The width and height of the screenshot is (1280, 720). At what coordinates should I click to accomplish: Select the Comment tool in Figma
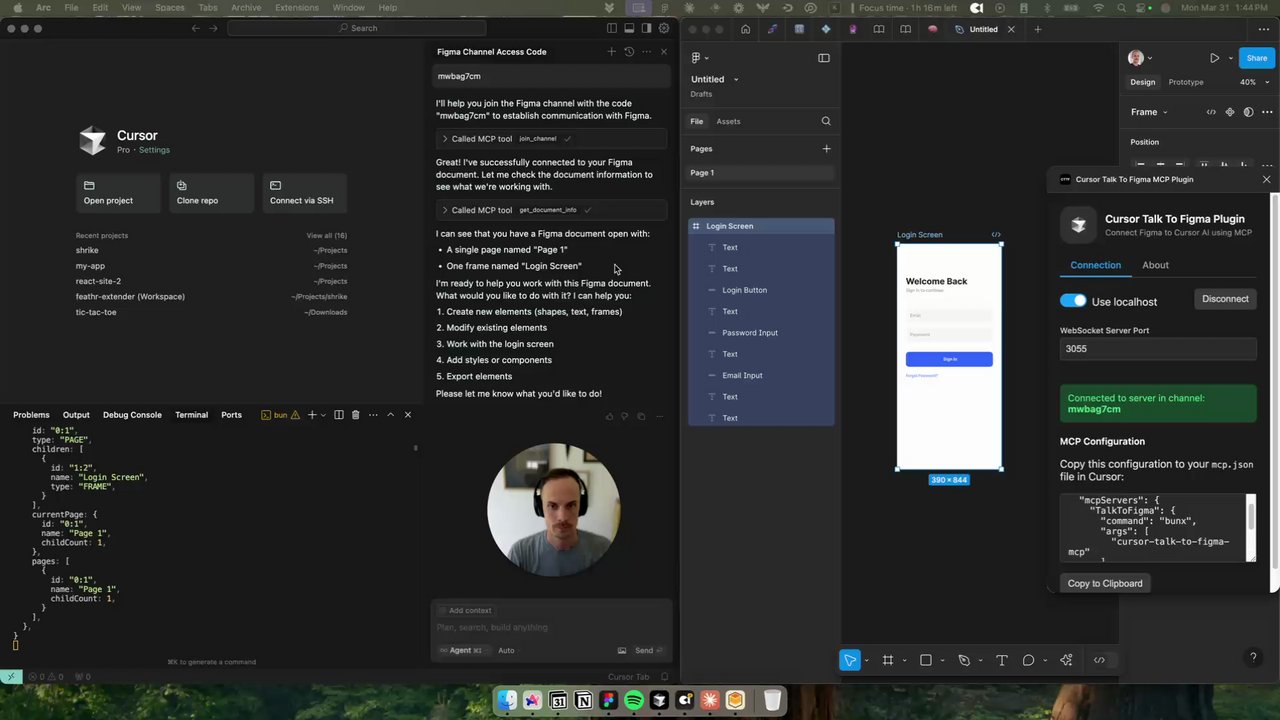point(1028,660)
